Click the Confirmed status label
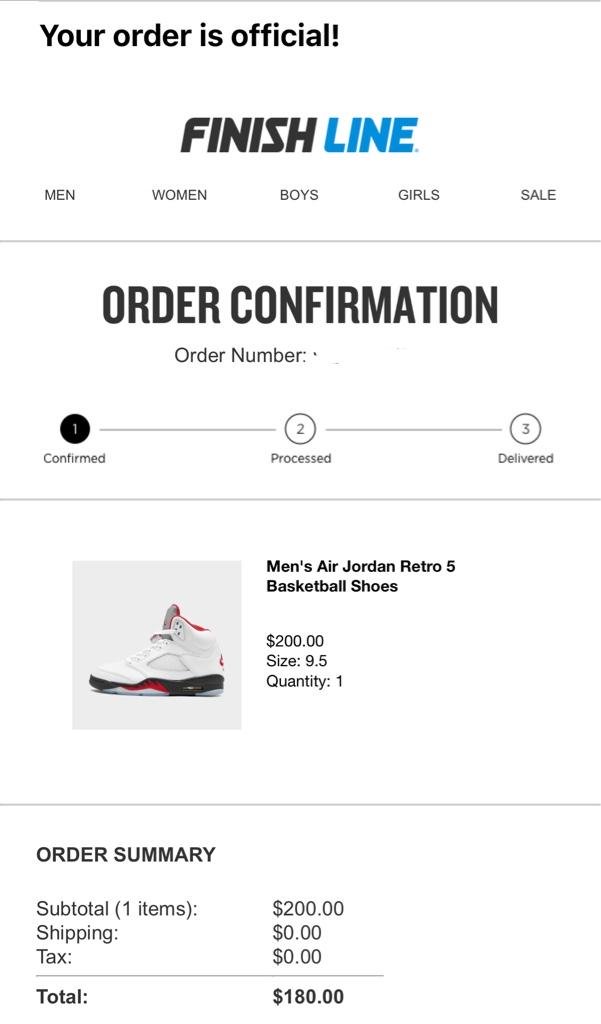The width and height of the screenshot is (601, 1024). (x=74, y=458)
